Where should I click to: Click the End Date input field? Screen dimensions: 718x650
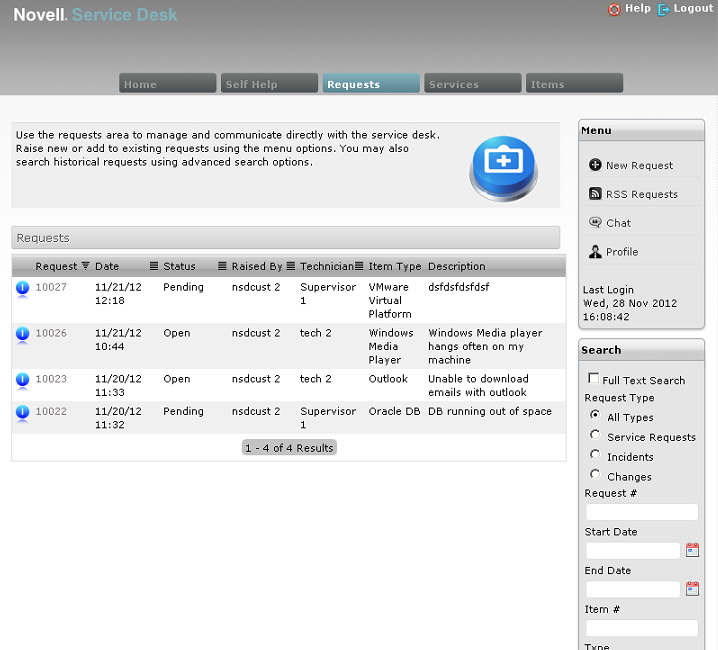(x=633, y=589)
